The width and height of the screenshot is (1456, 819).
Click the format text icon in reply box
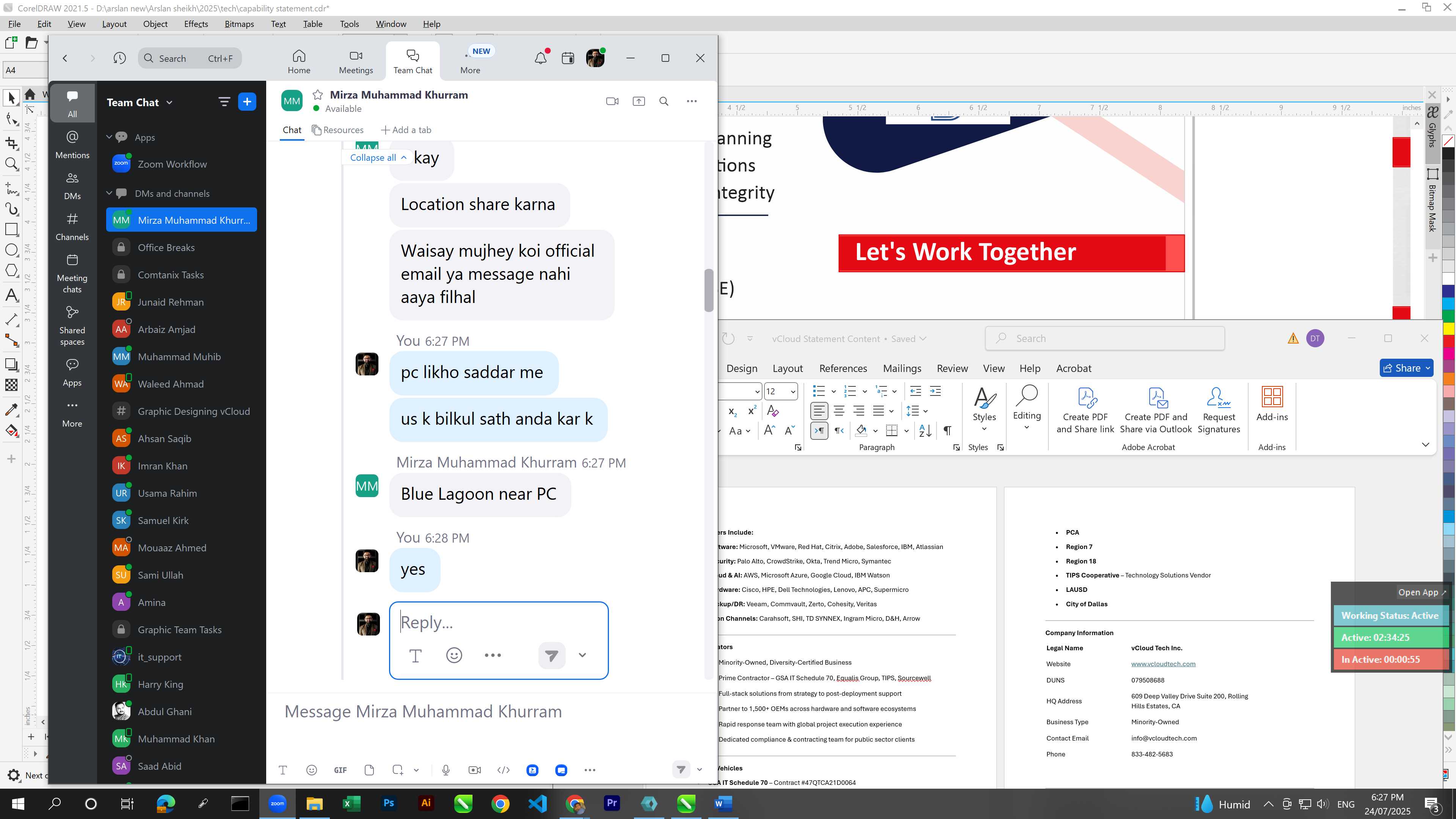click(x=416, y=655)
